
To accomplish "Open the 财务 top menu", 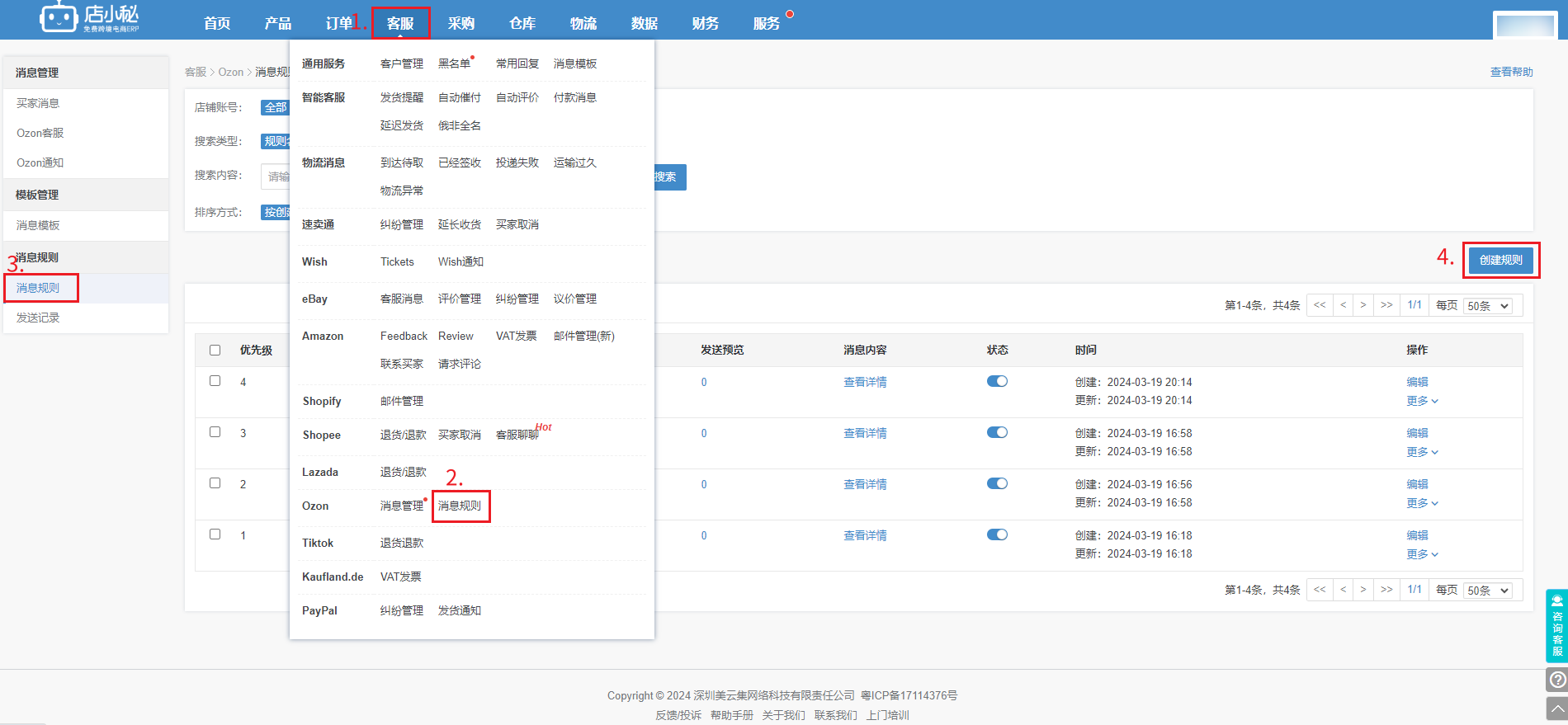I will pos(706,23).
